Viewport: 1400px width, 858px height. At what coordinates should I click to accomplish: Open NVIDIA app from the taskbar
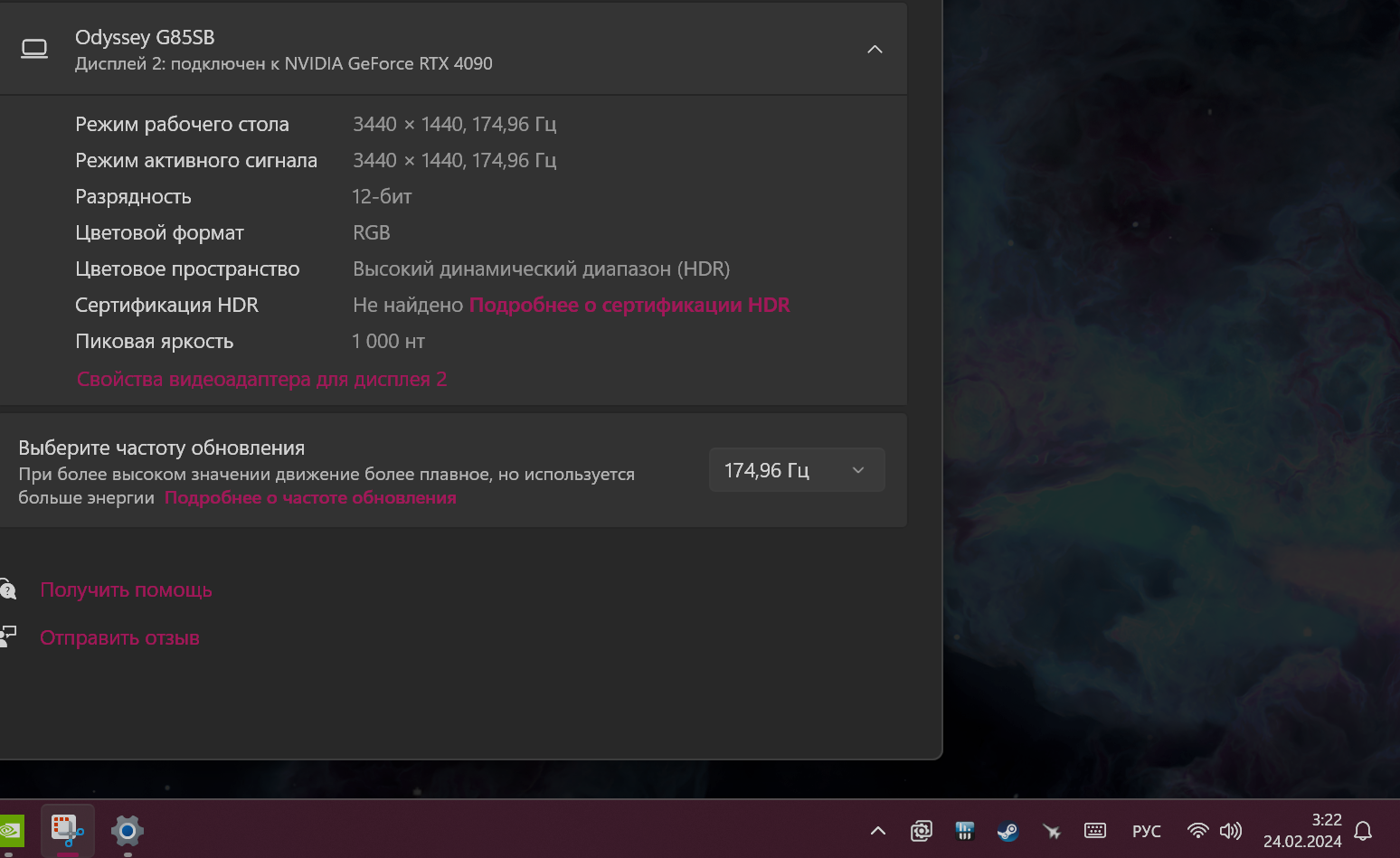9,830
